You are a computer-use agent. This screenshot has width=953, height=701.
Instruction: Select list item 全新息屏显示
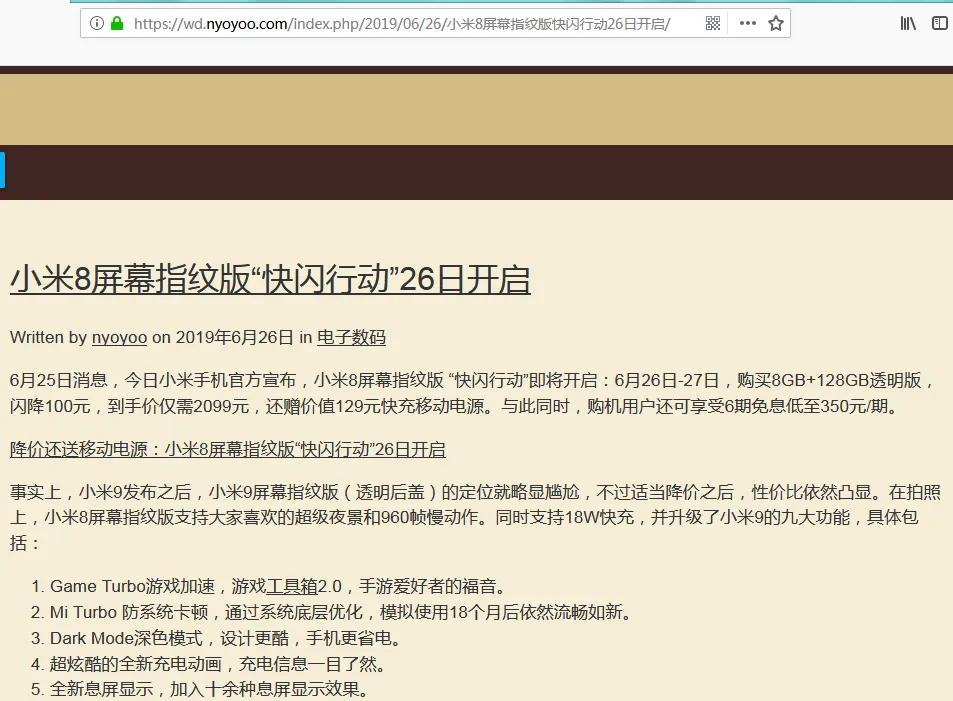click(201, 689)
